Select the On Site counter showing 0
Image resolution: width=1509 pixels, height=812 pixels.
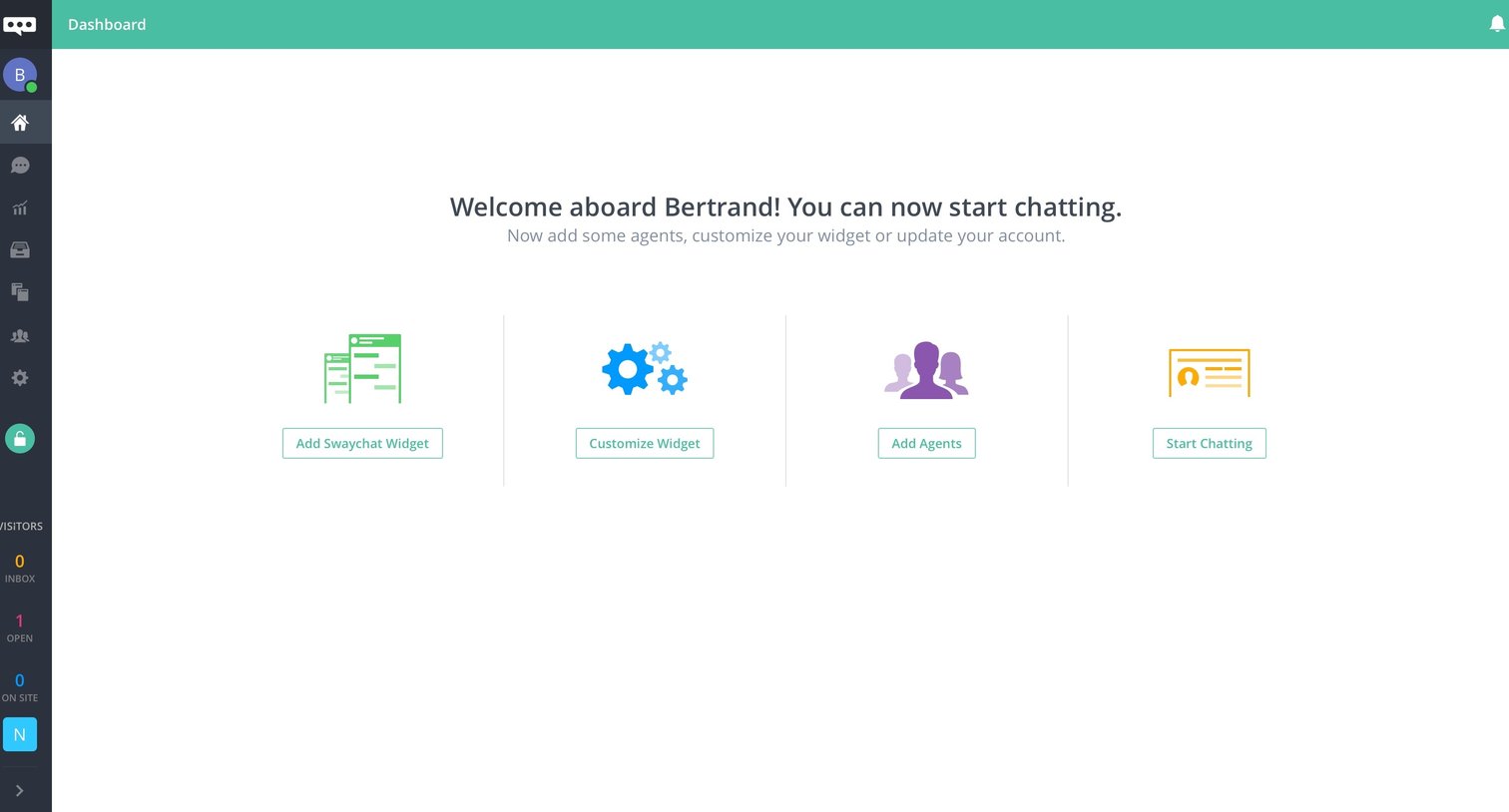click(x=20, y=687)
